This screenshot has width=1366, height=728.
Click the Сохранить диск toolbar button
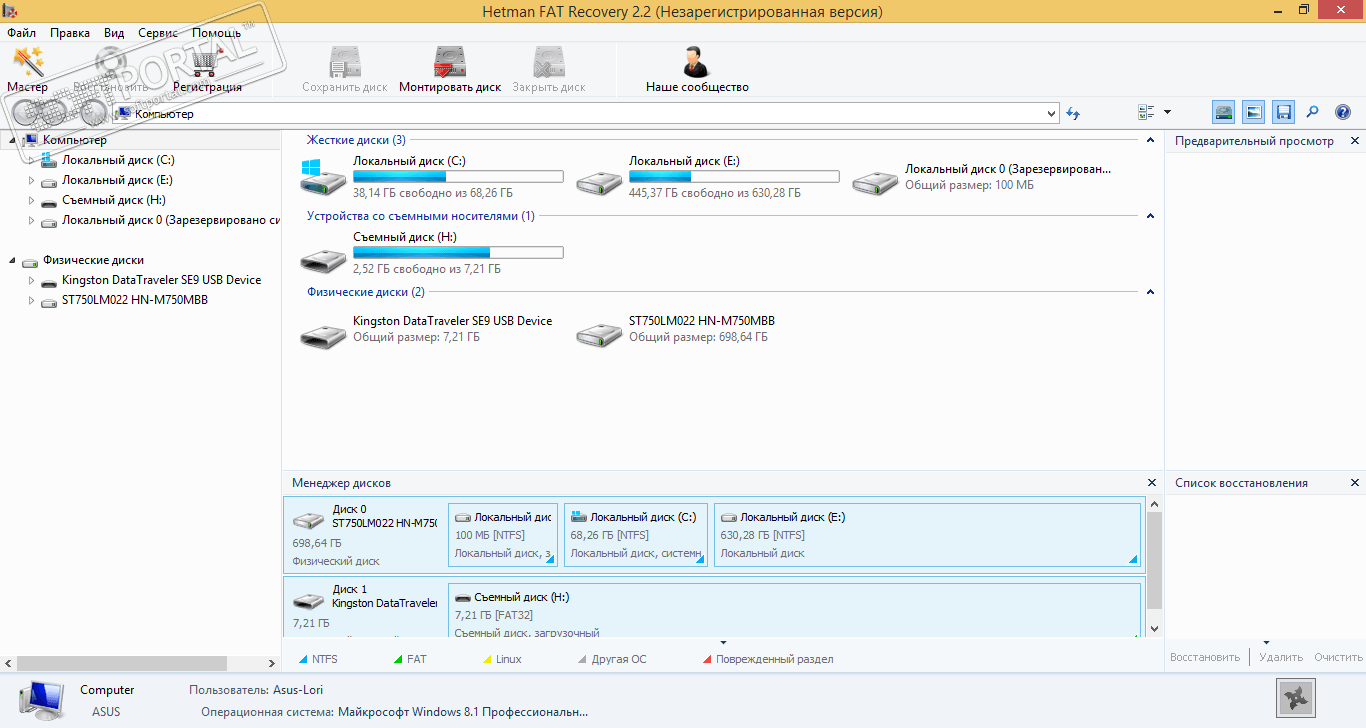click(x=345, y=70)
